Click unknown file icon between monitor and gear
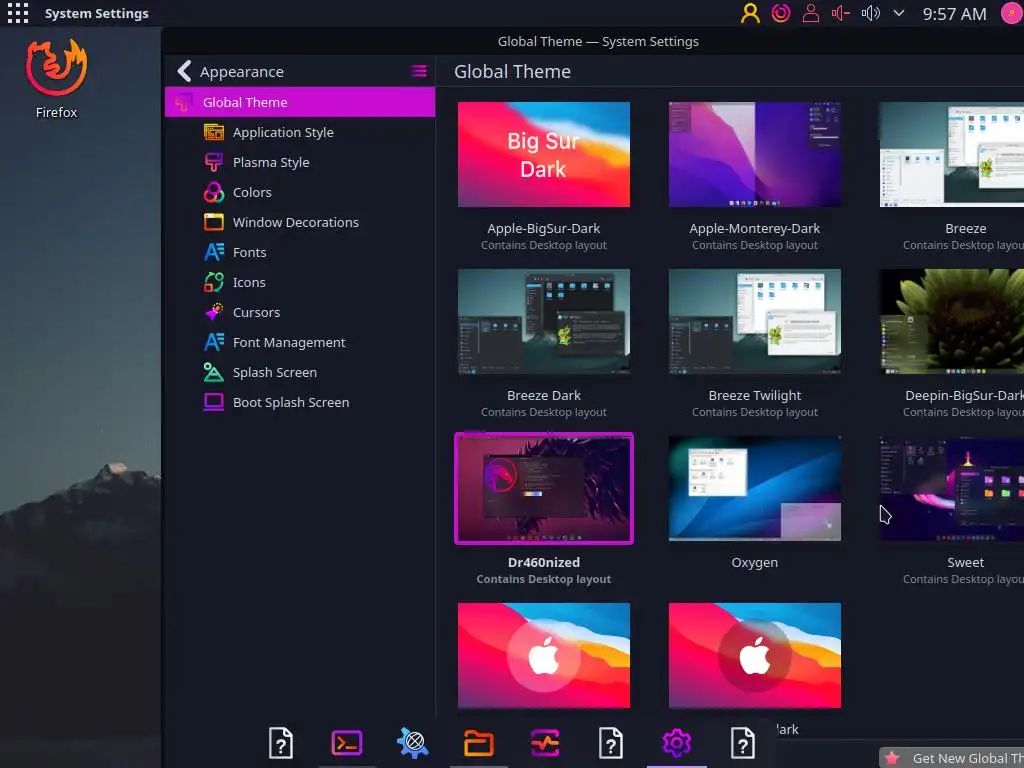This screenshot has width=1024, height=768. pos(611,743)
